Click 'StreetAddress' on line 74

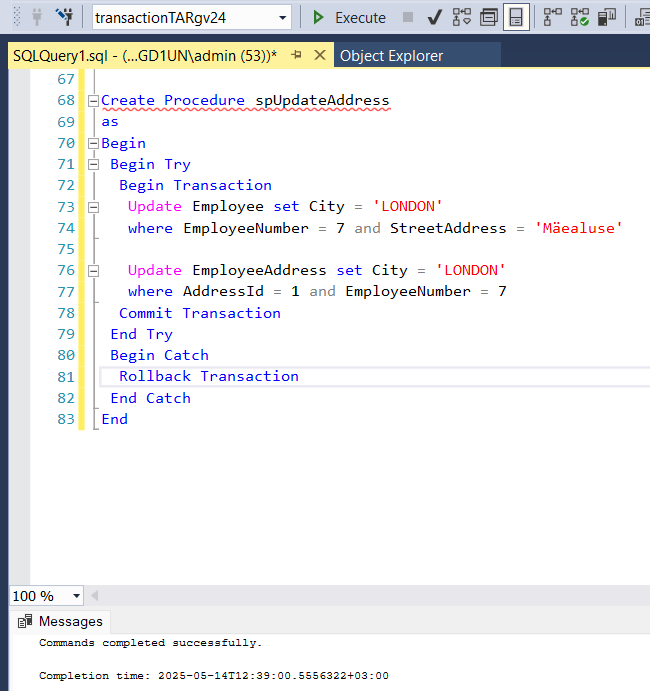[x=448, y=228]
